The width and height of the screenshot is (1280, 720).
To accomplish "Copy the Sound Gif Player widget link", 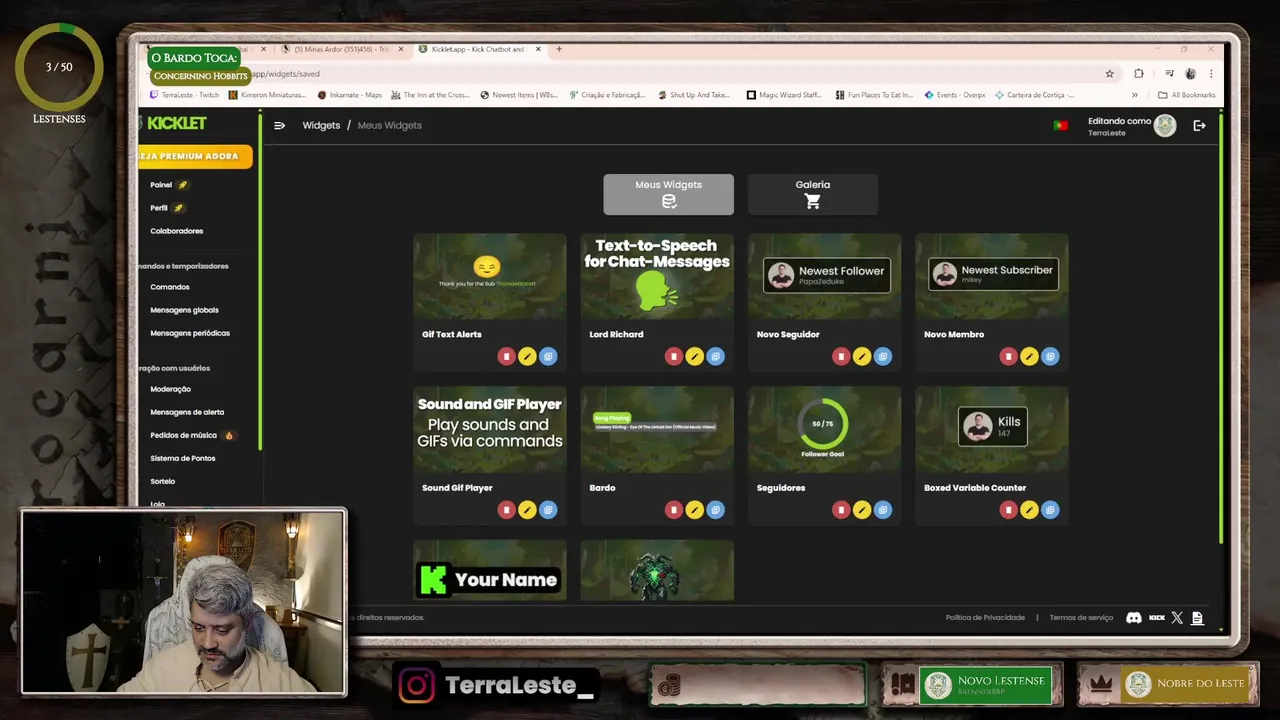I will [548, 510].
